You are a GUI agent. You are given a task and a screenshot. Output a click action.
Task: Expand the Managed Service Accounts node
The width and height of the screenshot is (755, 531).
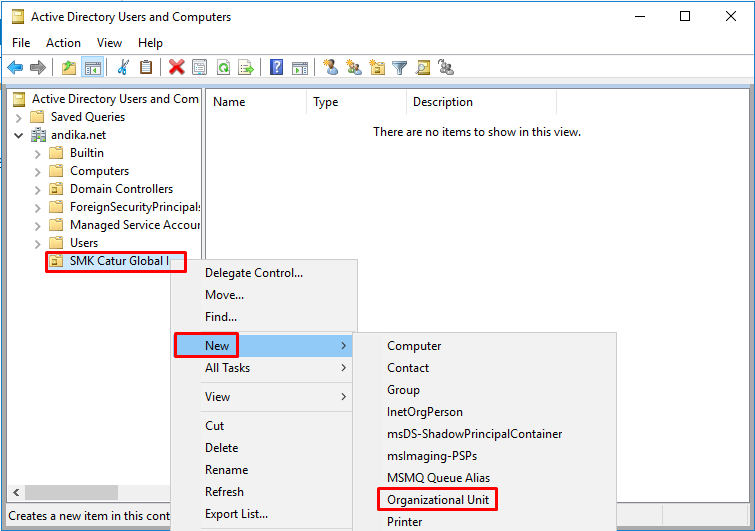38,226
